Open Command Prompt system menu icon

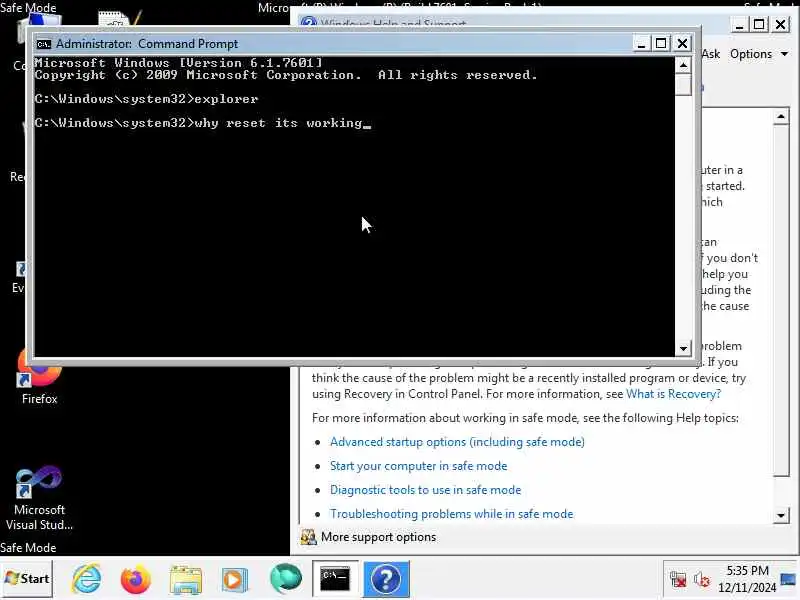(x=43, y=44)
